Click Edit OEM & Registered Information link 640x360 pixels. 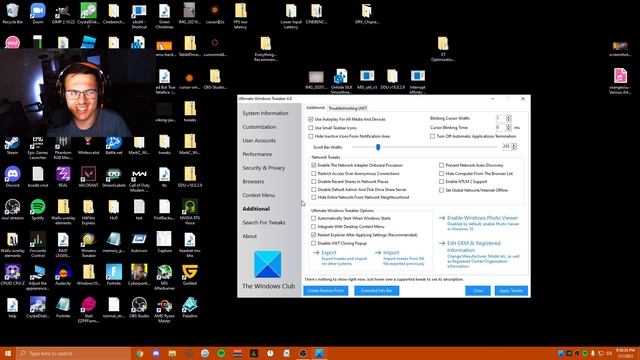tap(473, 247)
